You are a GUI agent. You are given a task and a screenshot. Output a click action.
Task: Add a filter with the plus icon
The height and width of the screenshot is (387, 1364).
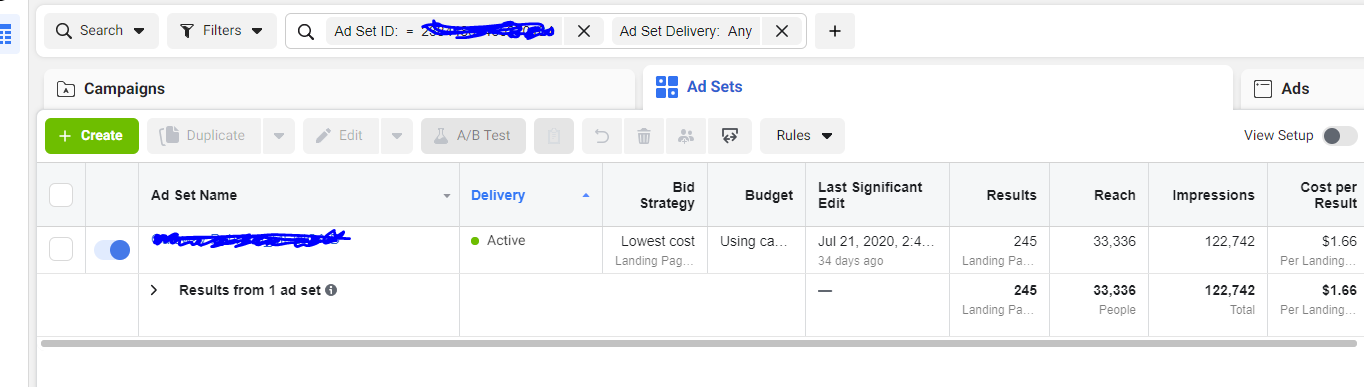[x=835, y=31]
